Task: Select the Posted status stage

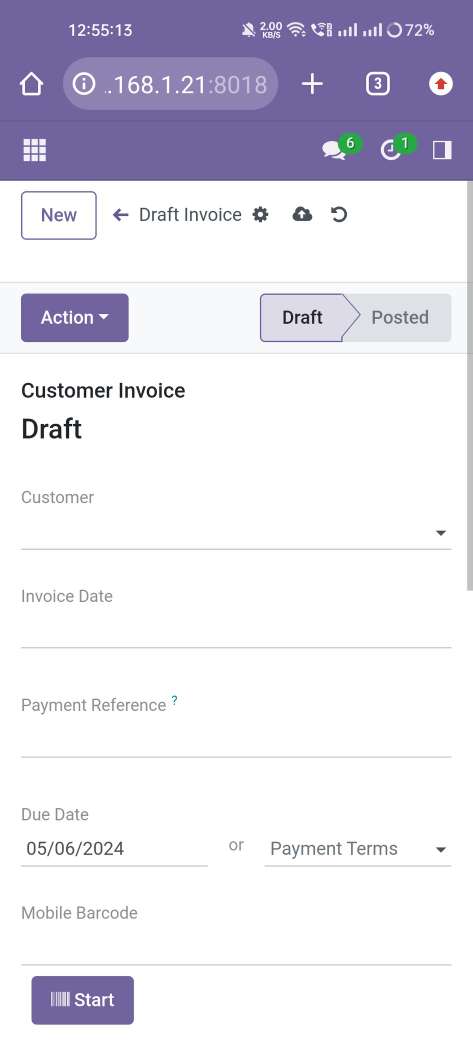Action: [400, 317]
